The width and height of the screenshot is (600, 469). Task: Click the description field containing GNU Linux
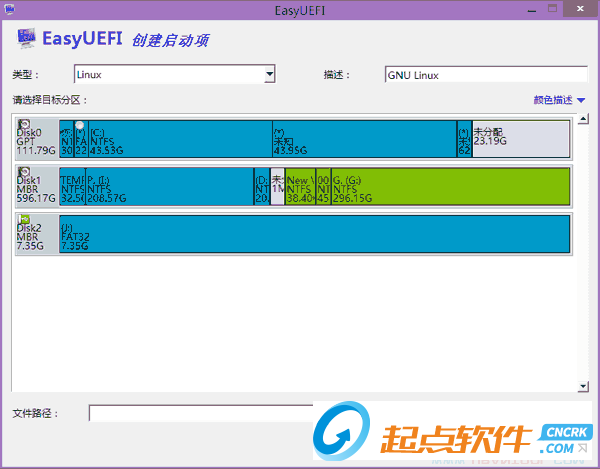pyautogui.click(x=486, y=75)
